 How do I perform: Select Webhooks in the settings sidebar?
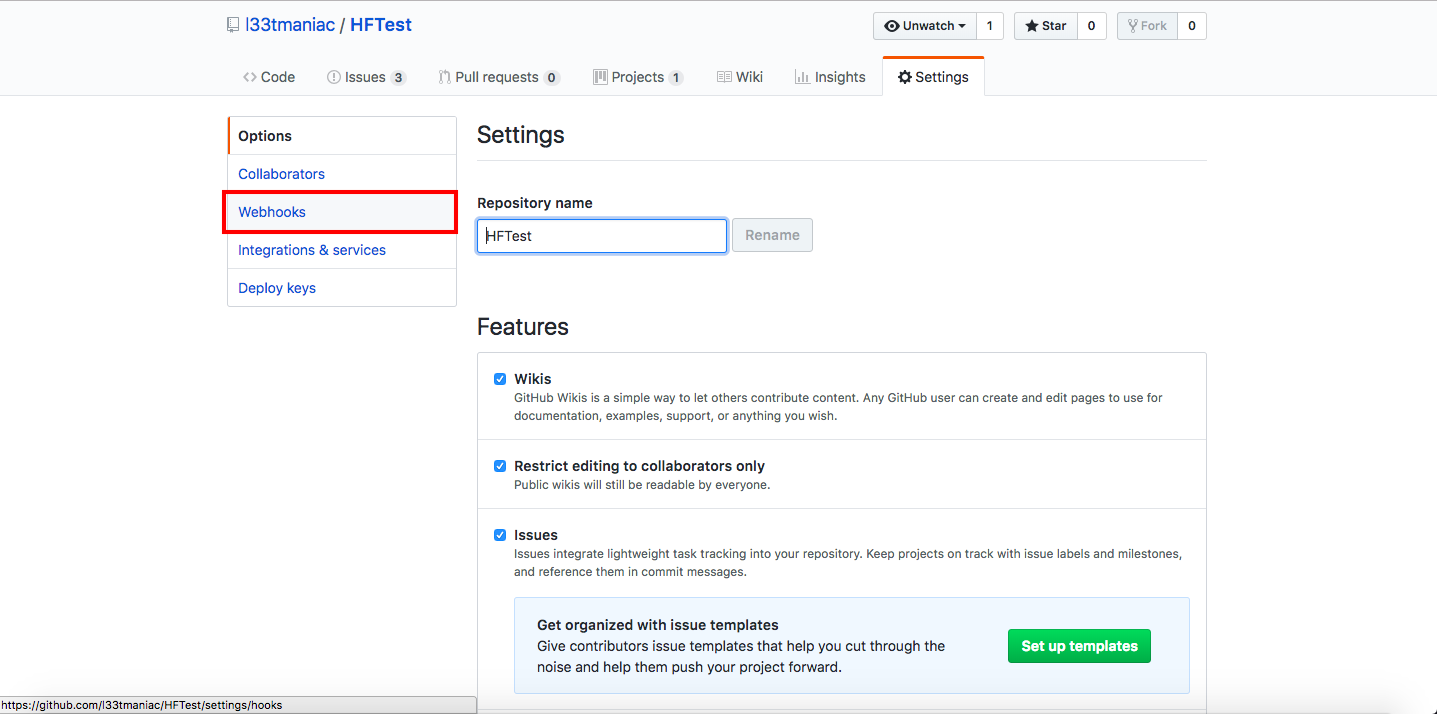point(271,211)
